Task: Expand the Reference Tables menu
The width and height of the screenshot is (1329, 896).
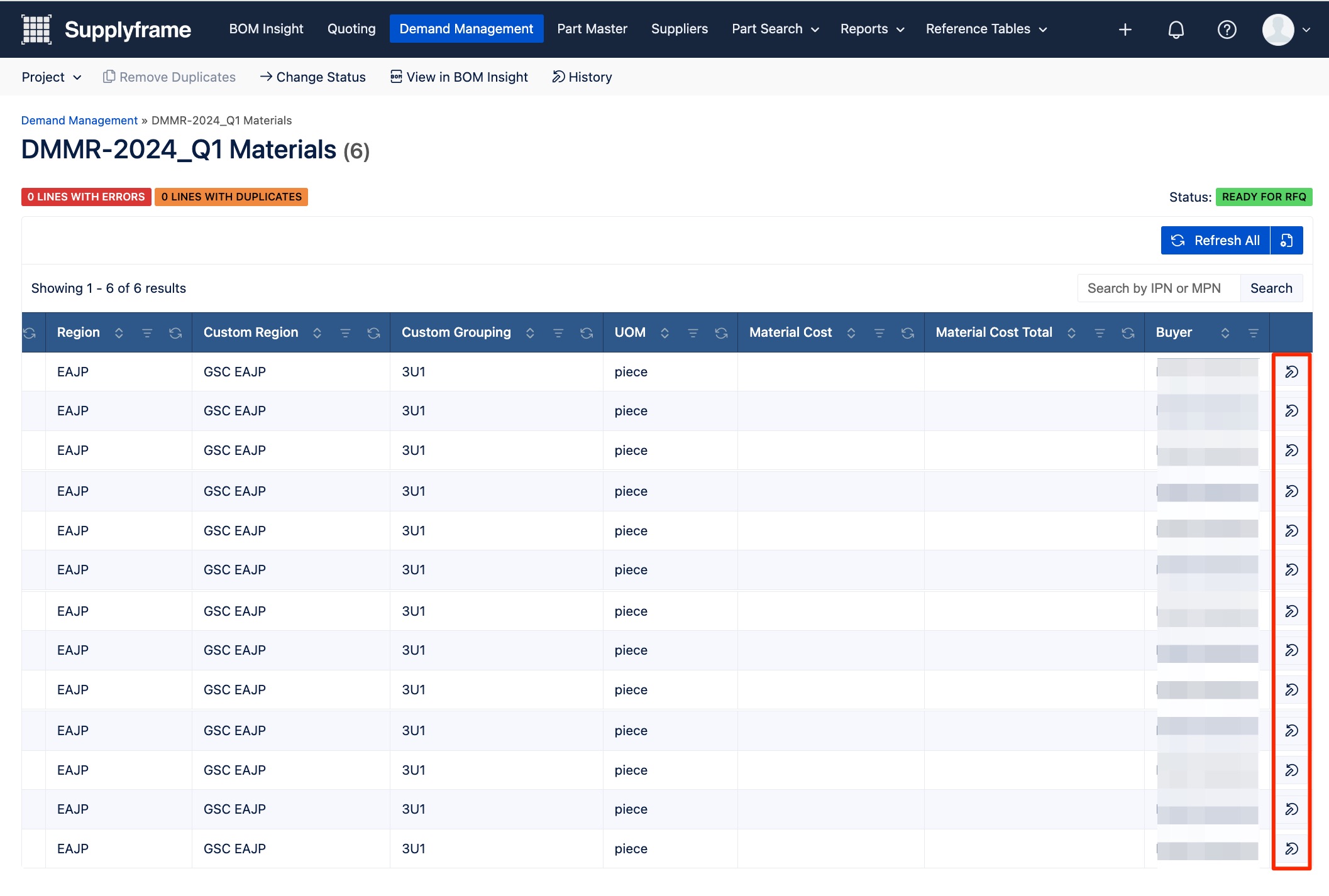Action: pyautogui.click(x=986, y=29)
